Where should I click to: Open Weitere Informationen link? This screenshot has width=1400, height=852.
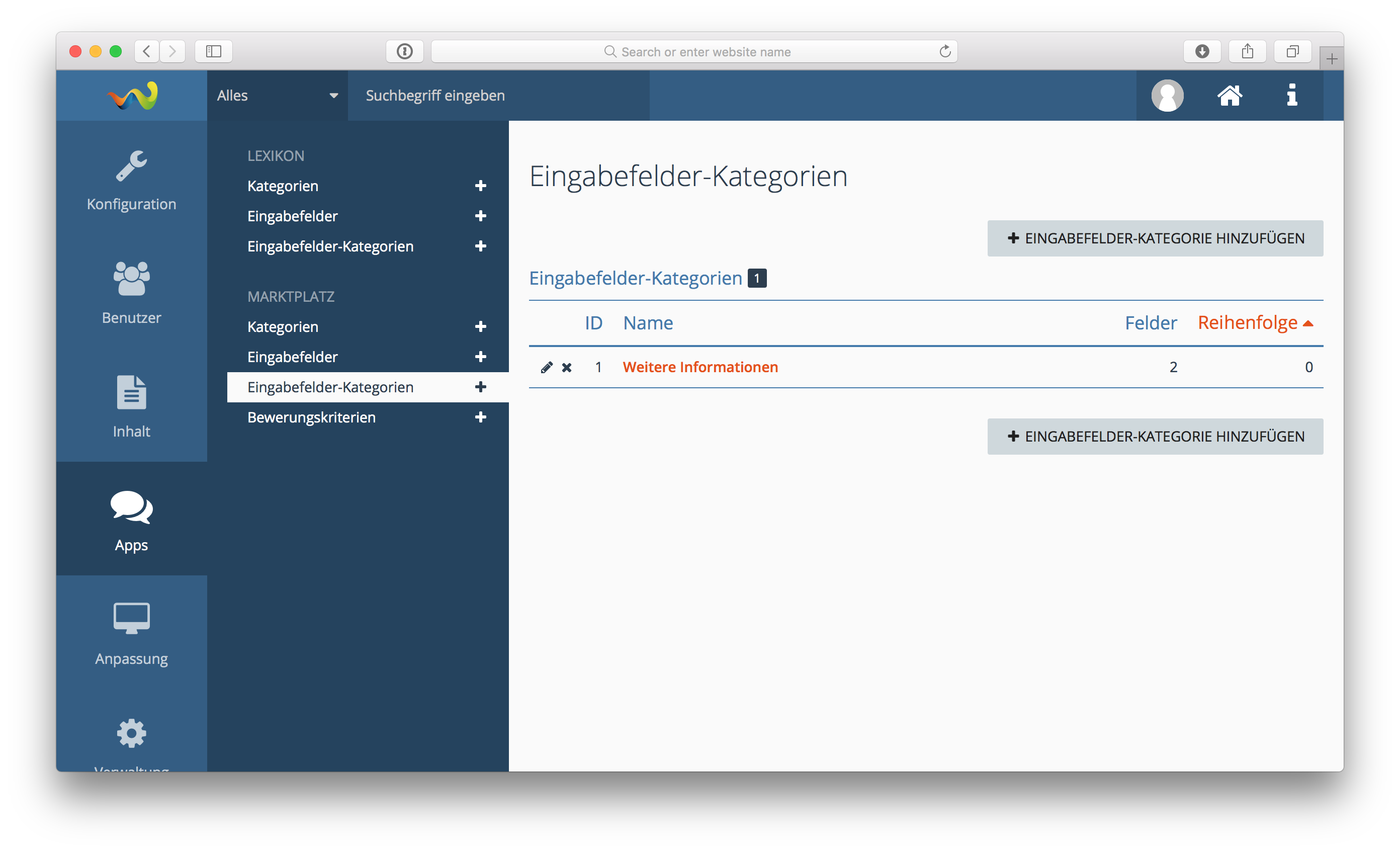tap(700, 367)
